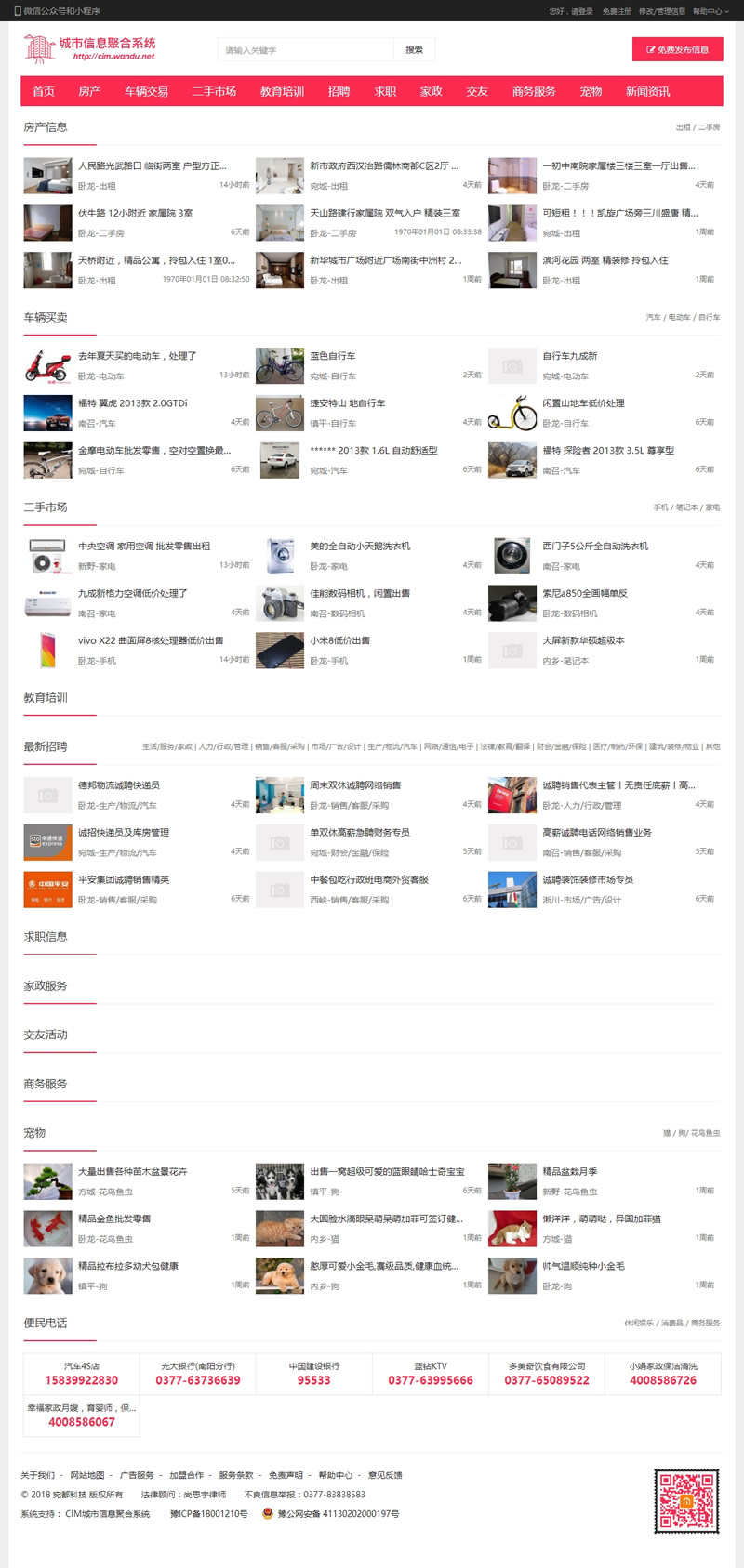The image size is (744, 1568).
Task: Click the police badge icon in footer
Action: coord(268,1514)
